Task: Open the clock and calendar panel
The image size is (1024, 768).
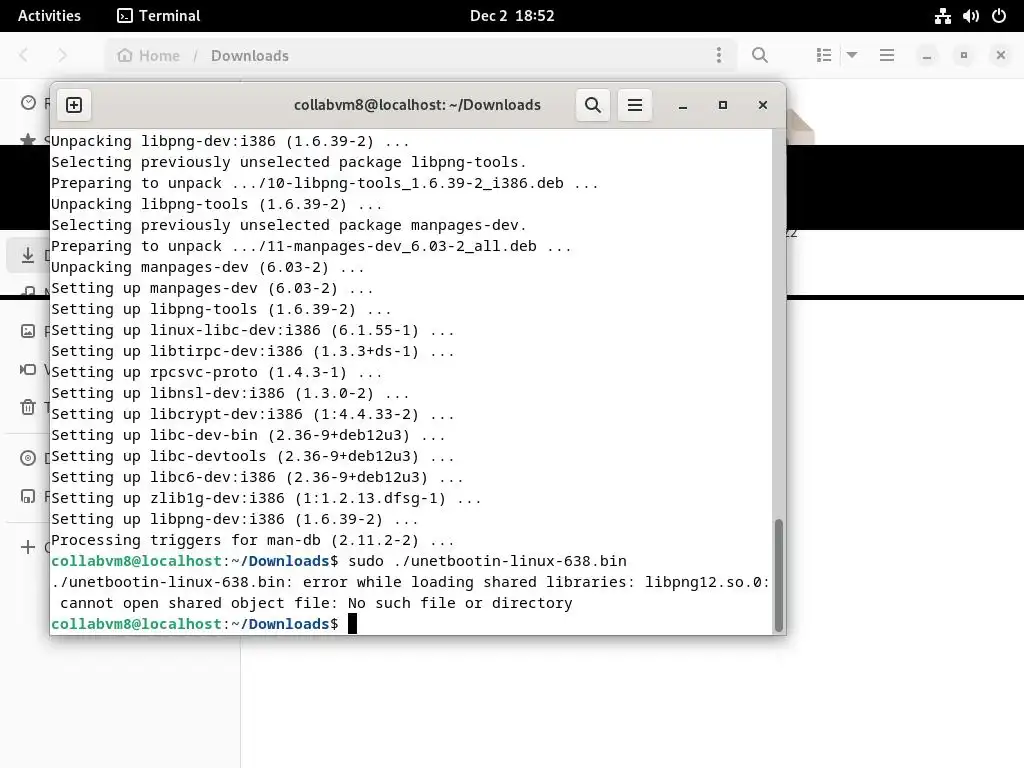Action: click(x=512, y=16)
